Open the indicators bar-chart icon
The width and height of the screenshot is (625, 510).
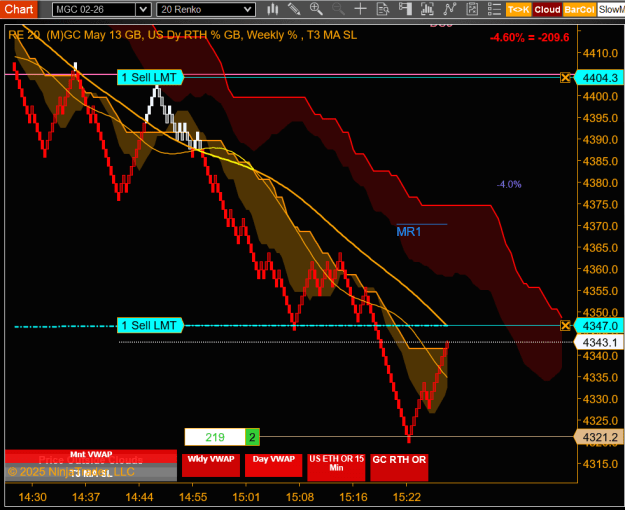coord(427,9)
